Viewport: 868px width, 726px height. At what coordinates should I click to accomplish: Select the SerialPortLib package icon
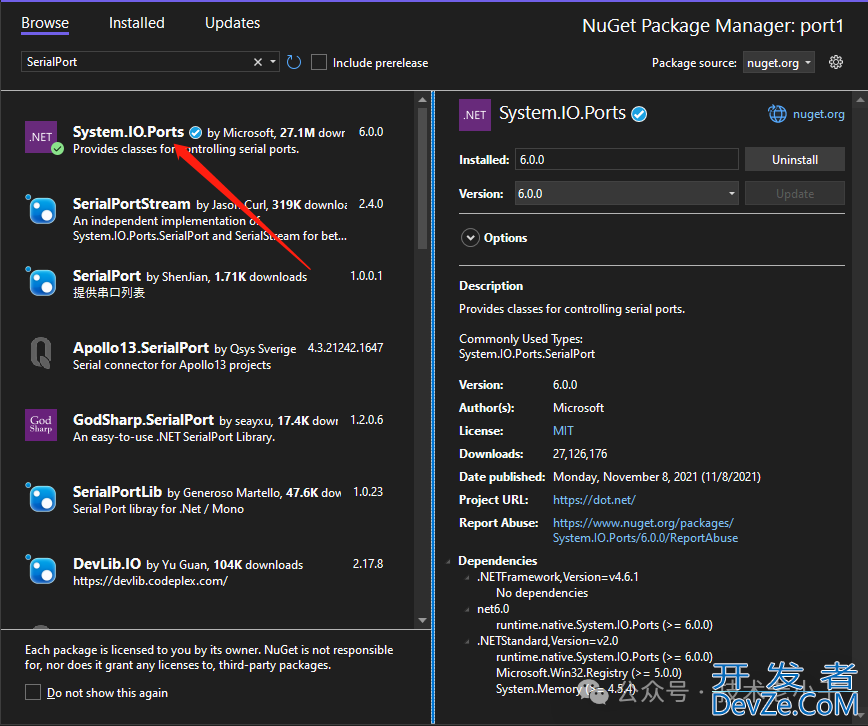(x=41, y=497)
